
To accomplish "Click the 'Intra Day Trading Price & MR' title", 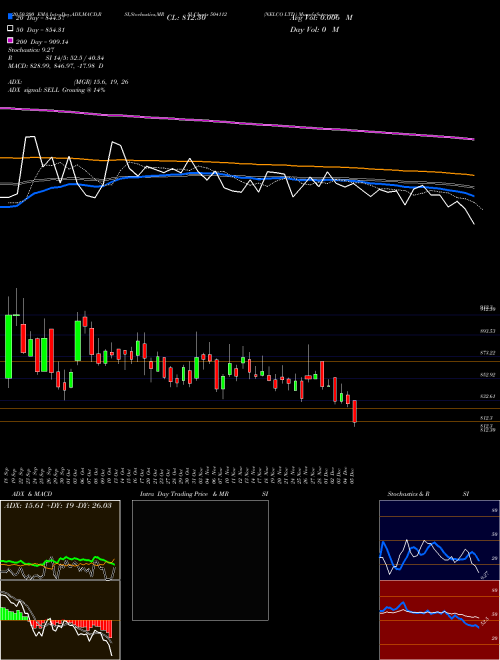I will [x=184, y=494].
